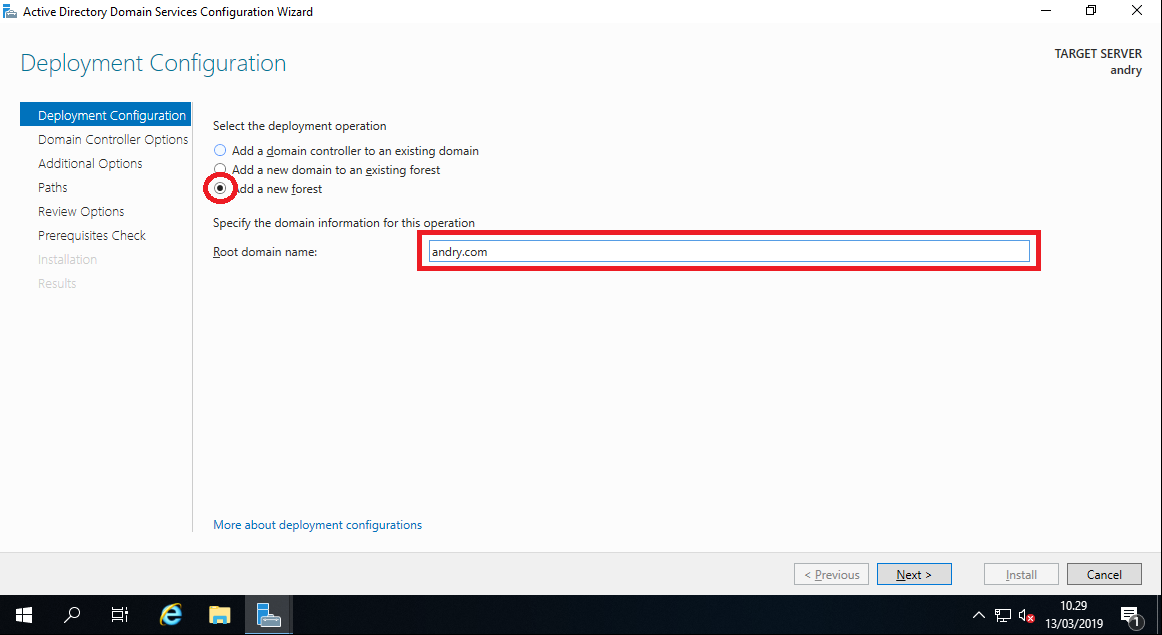This screenshot has width=1162, height=635.
Task: Click the Select the deployment operation text
Action: click(299, 126)
